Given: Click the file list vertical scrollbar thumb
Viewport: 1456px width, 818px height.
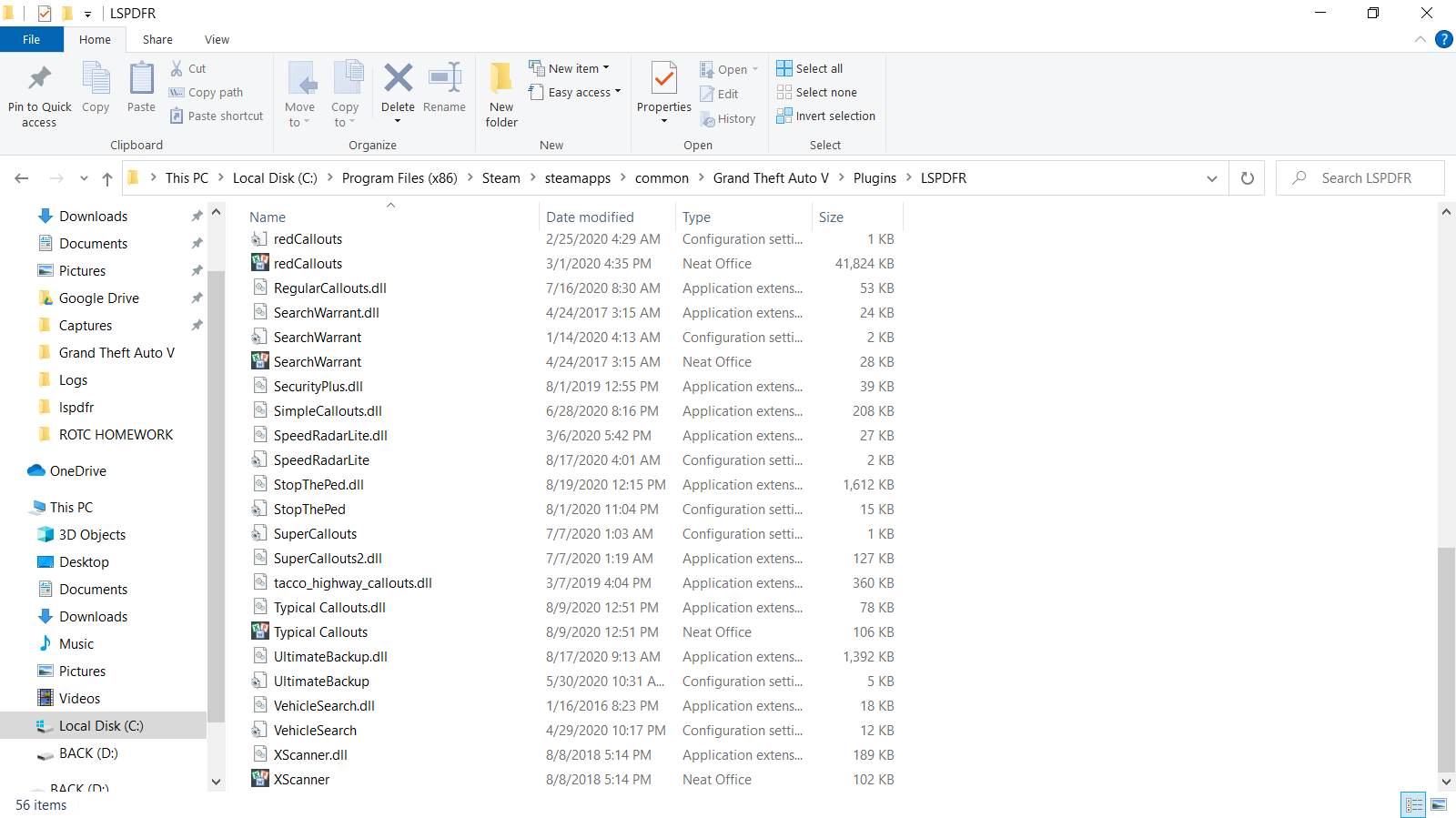Looking at the screenshot, I should tap(1446, 659).
